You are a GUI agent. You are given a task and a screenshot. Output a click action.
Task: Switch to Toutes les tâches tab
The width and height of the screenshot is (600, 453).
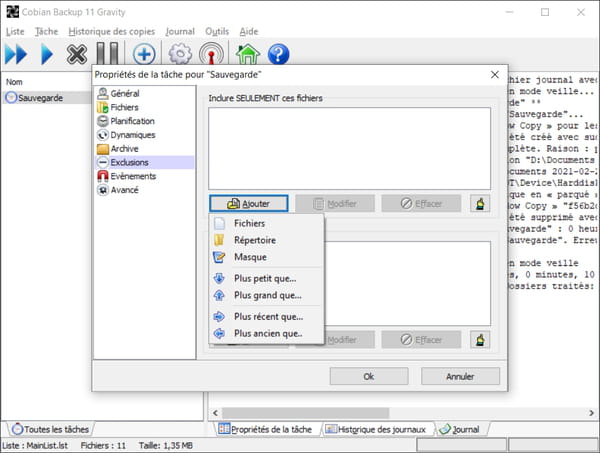click(x=51, y=429)
